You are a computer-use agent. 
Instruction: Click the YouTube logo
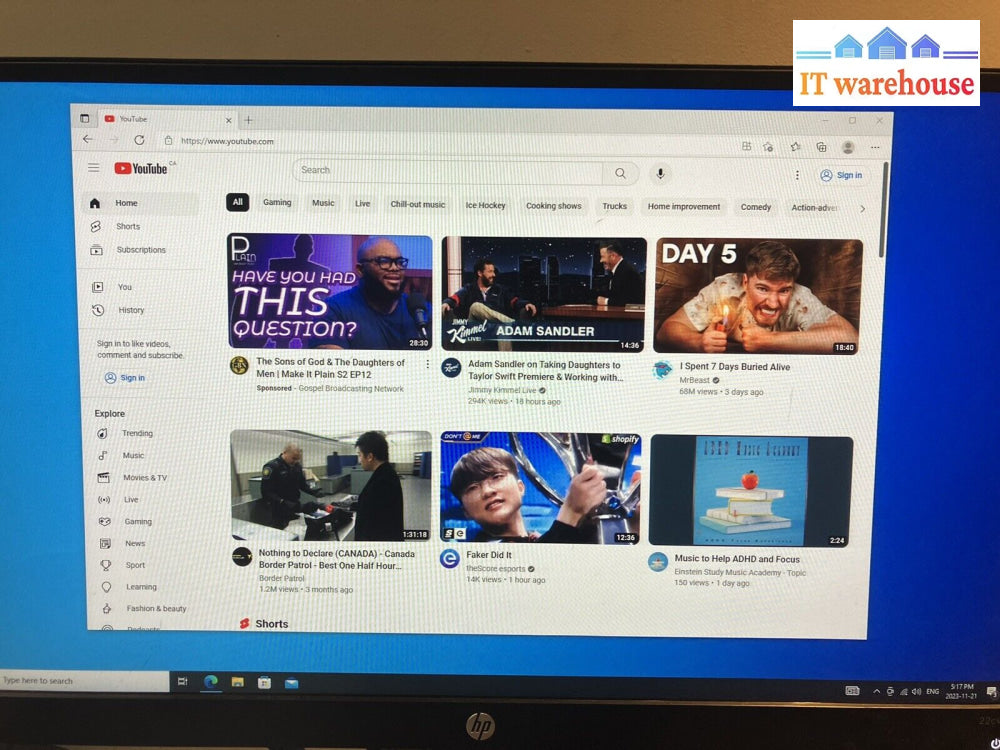coord(141,169)
